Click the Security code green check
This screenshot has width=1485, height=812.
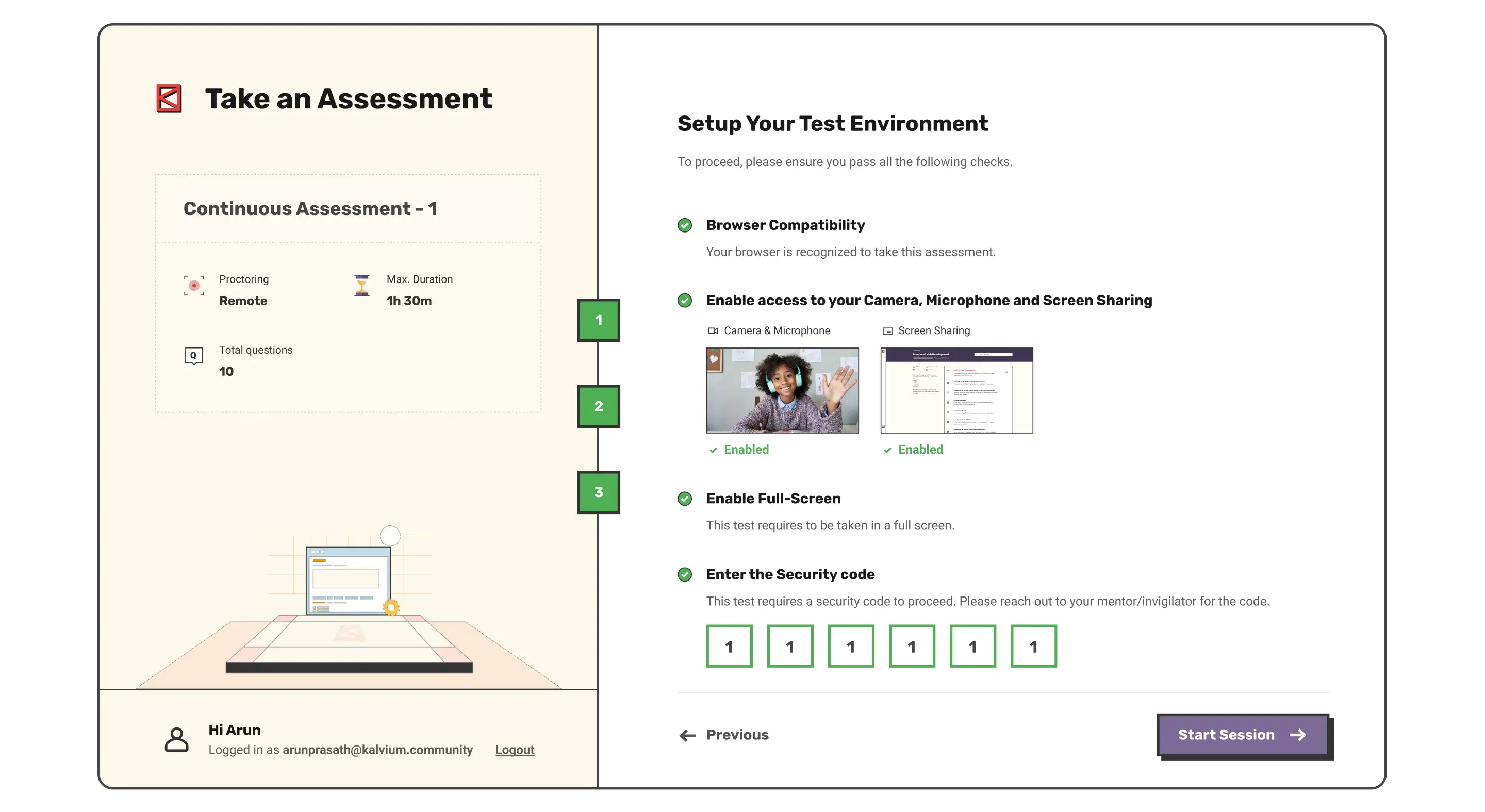click(684, 574)
